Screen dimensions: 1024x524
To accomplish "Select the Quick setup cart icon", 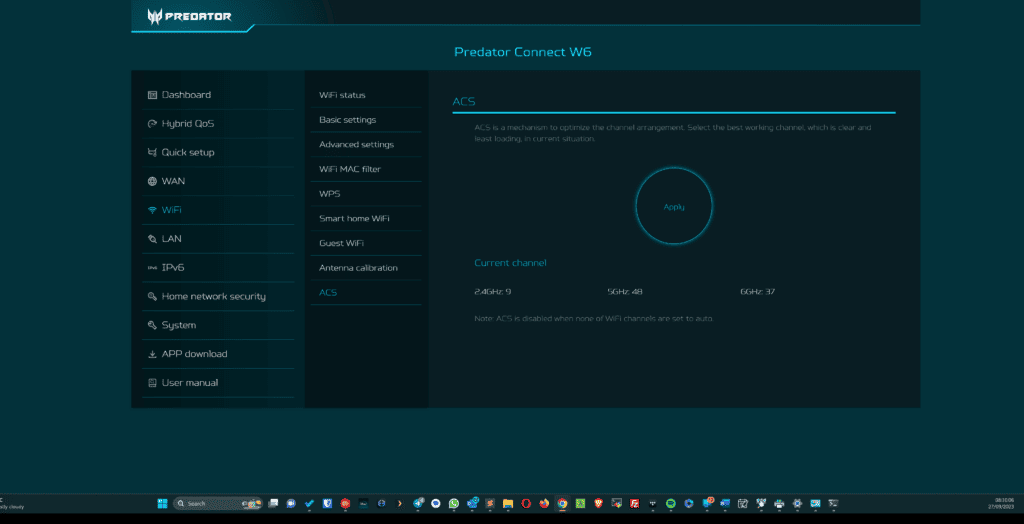I will (x=152, y=153).
